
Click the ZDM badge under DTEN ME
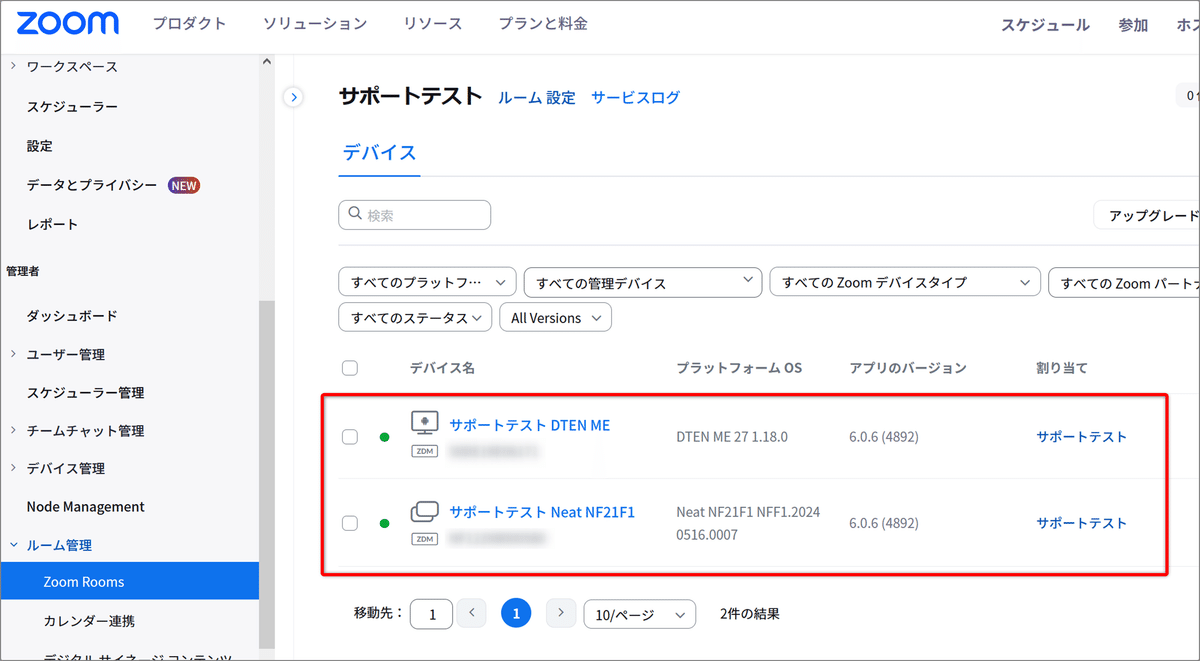tap(425, 451)
